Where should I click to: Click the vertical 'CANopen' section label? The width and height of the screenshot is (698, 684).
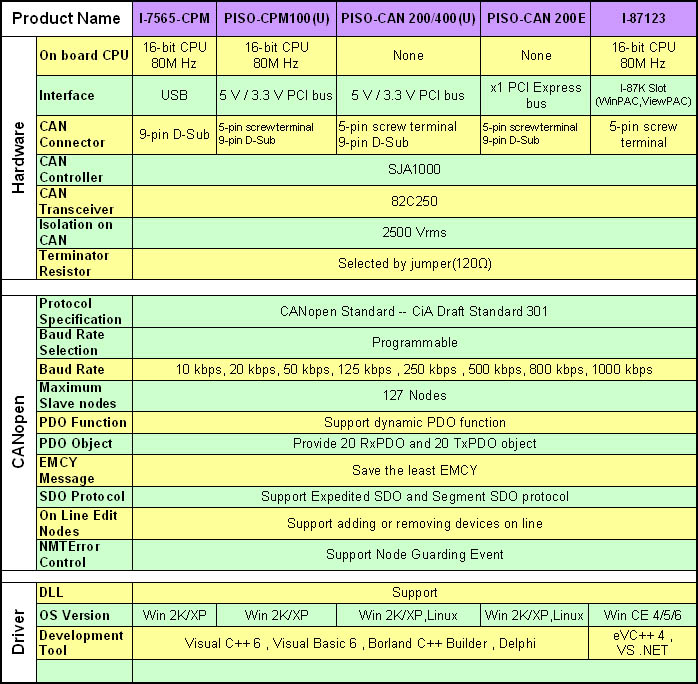(19, 432)
